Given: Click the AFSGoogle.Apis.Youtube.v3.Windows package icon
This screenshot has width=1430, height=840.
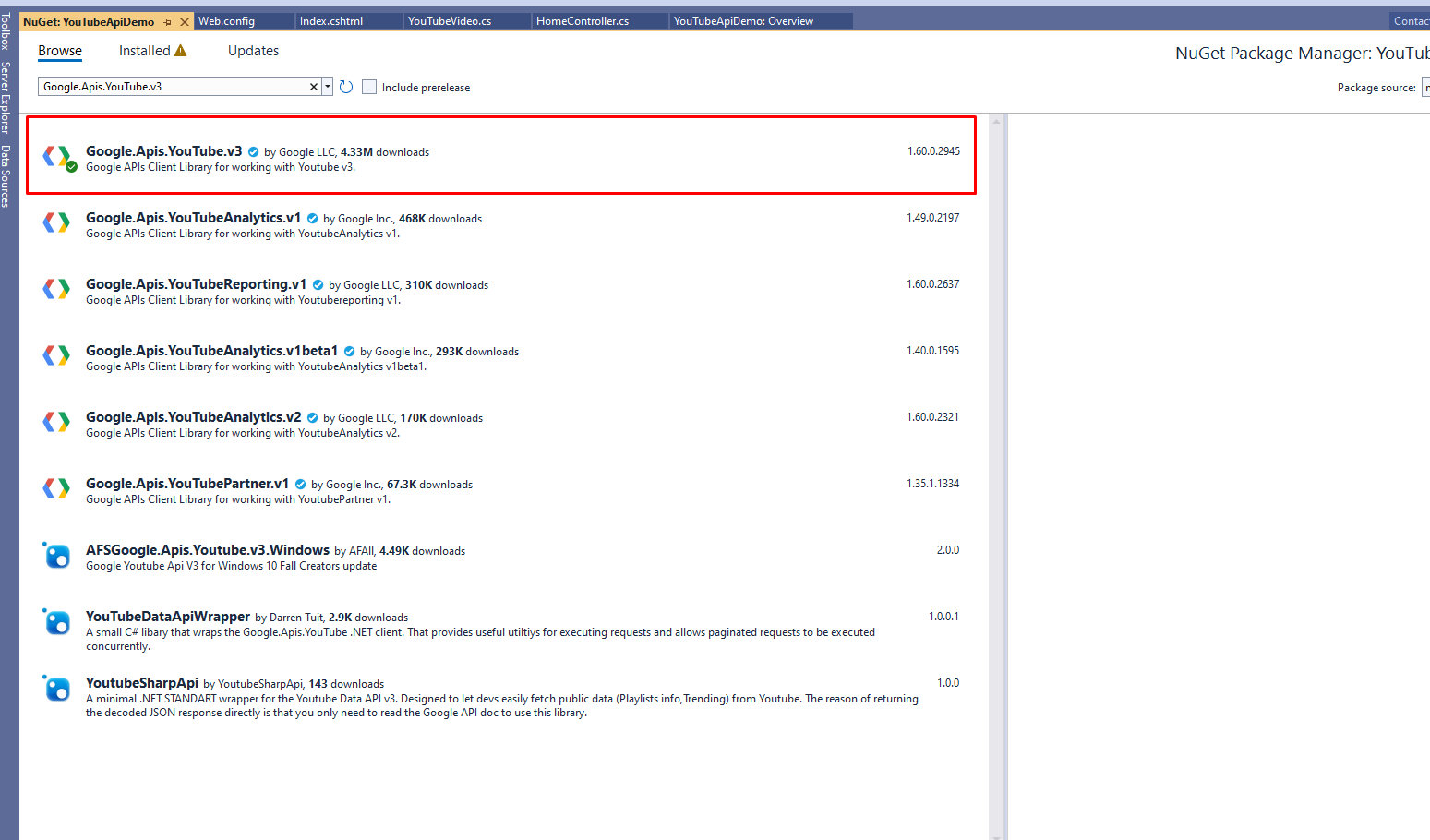Looking at the screenshot, I should [x=56, y=555].
